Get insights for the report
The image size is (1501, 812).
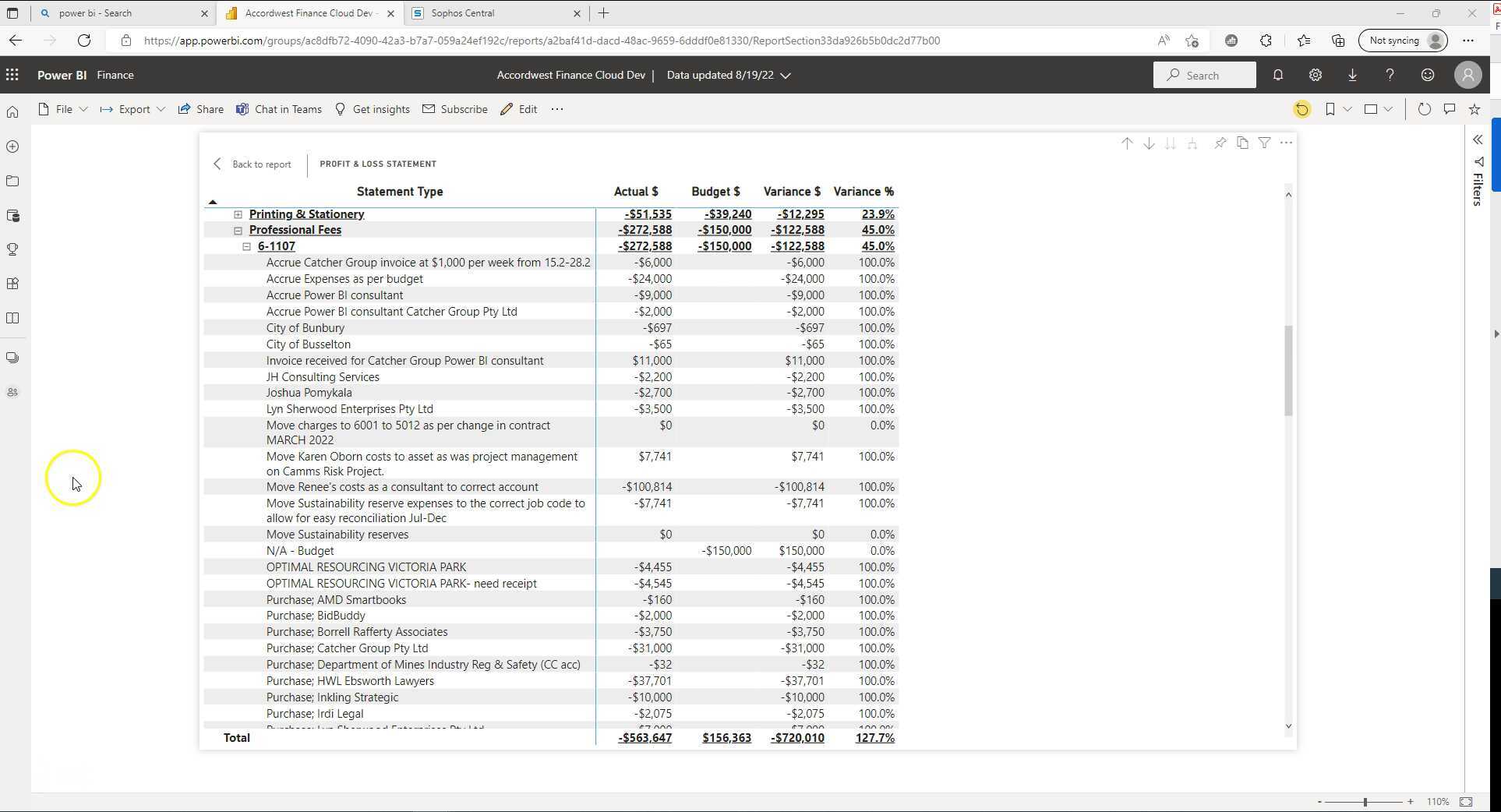373,109
